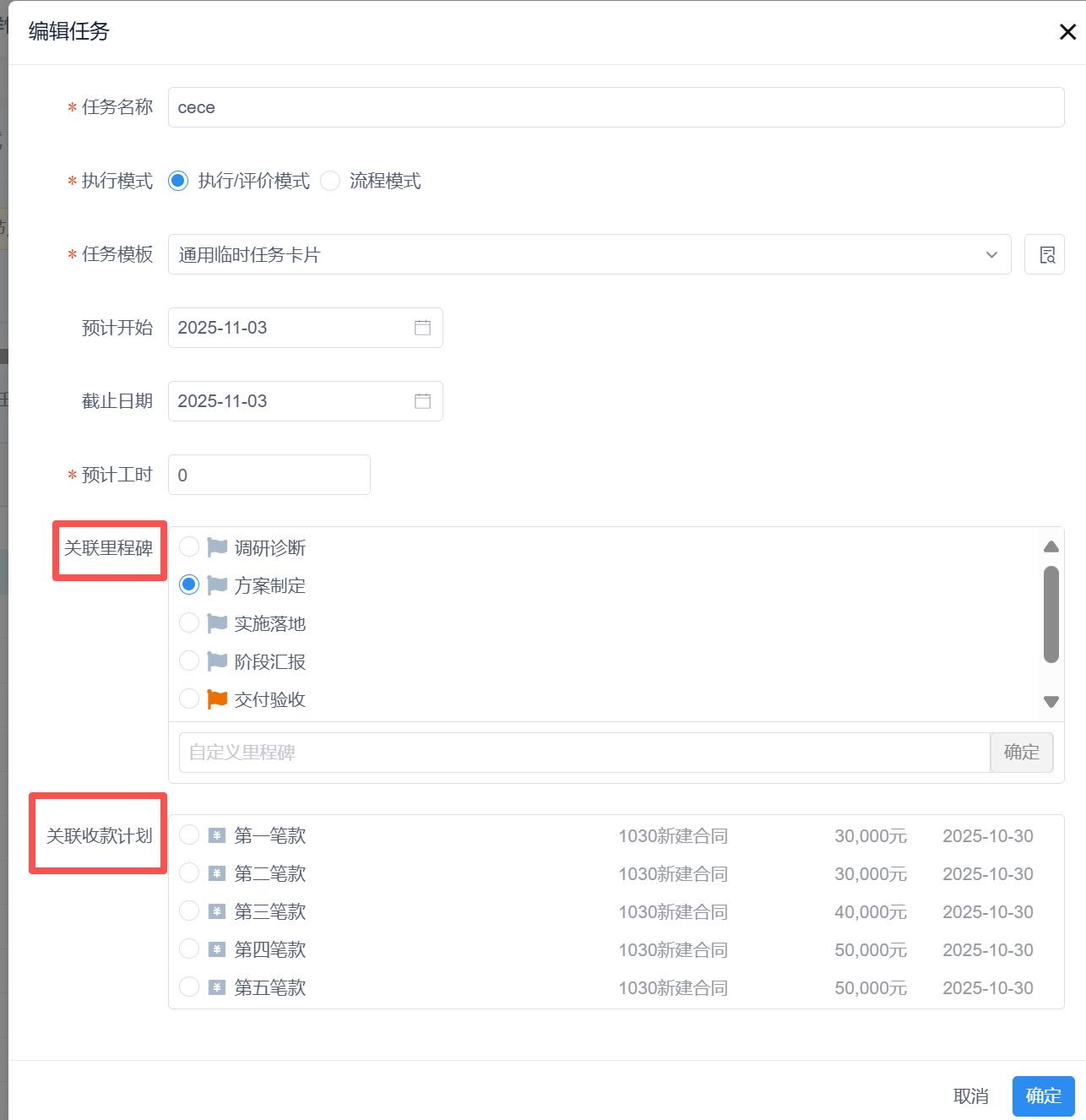Expand the 任务模板 dropdown chevron

991,255
